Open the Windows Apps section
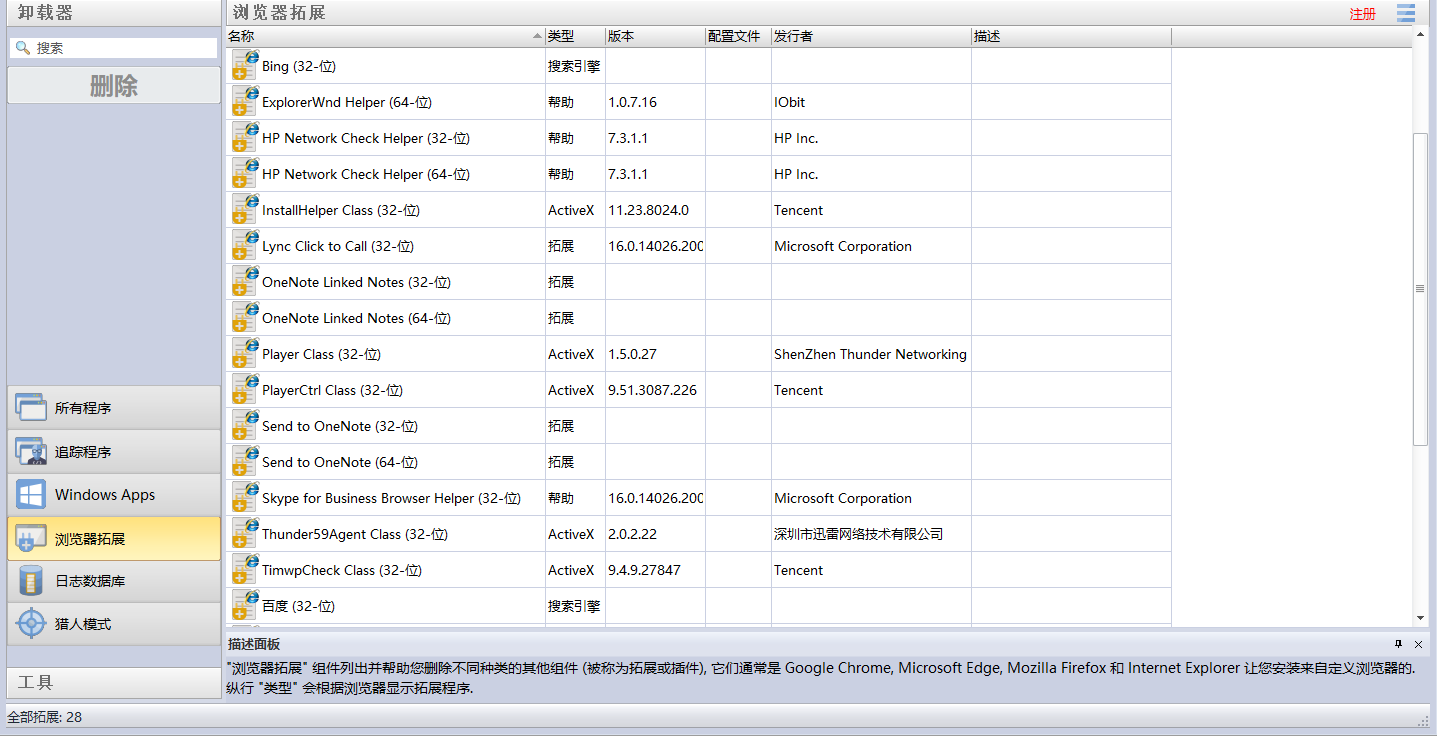This screenshot has height=736, width=1437. [113, 494]
